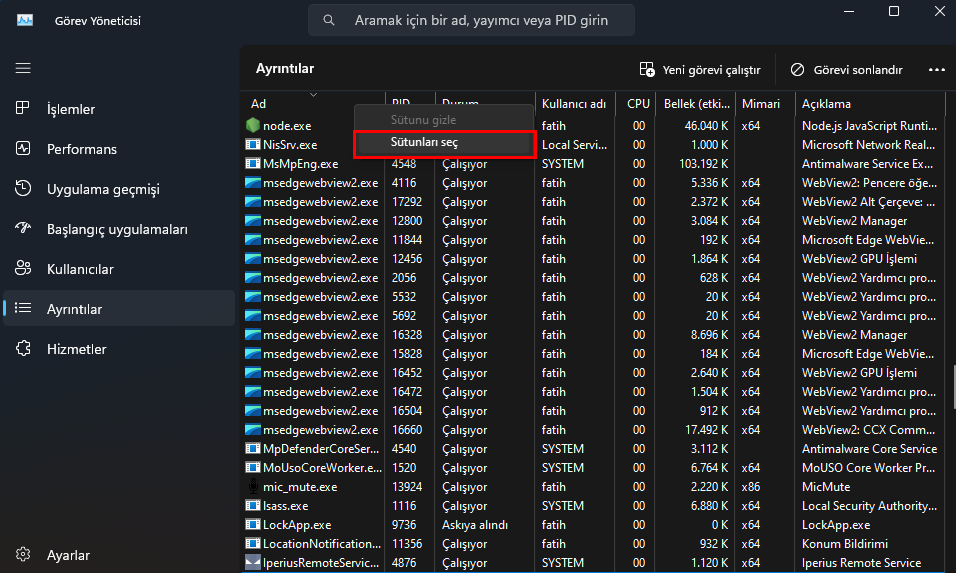Click the IperiusRemoteService icon

point(252,562)
